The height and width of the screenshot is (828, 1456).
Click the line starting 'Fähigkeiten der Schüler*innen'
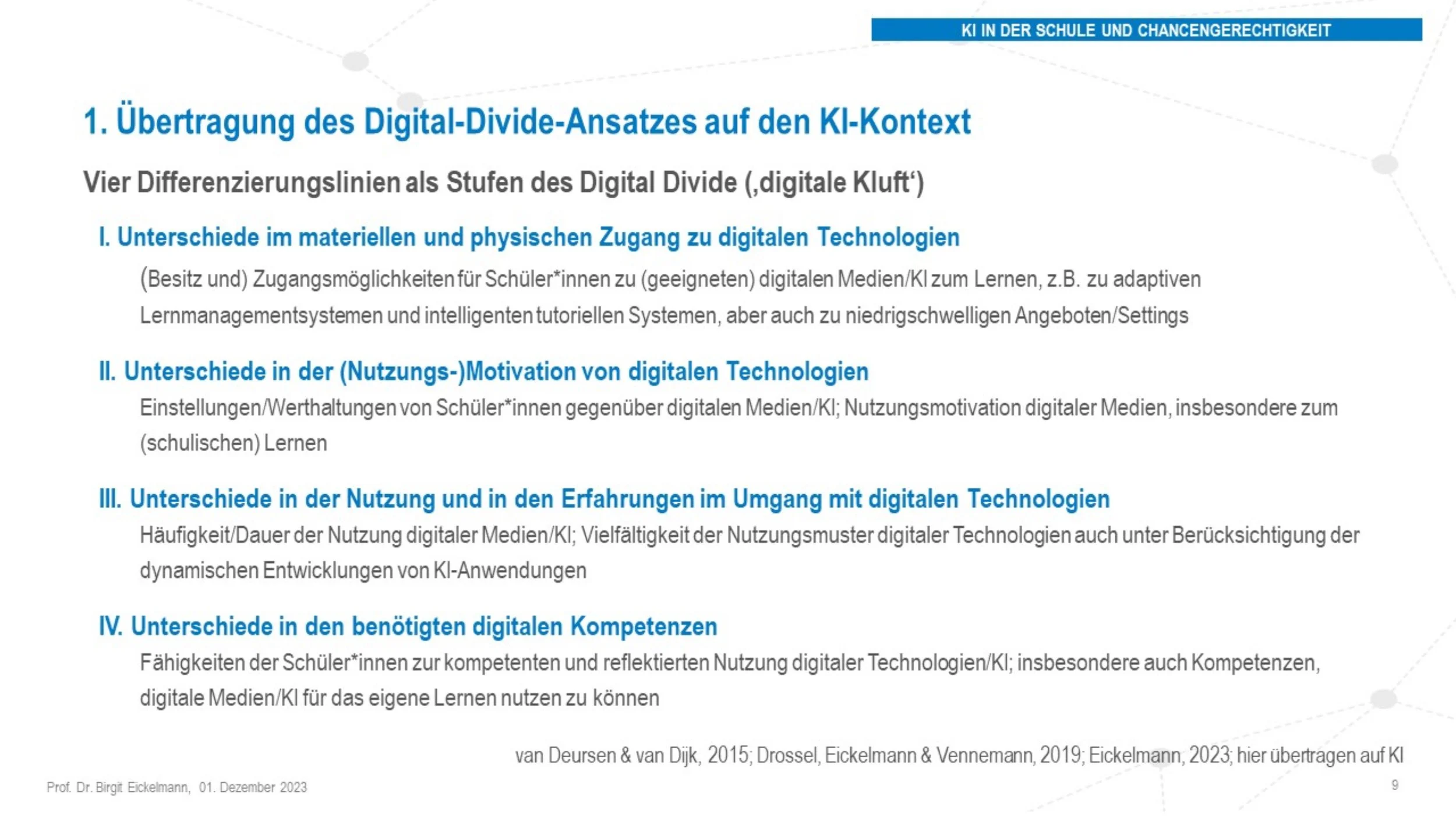730,663
